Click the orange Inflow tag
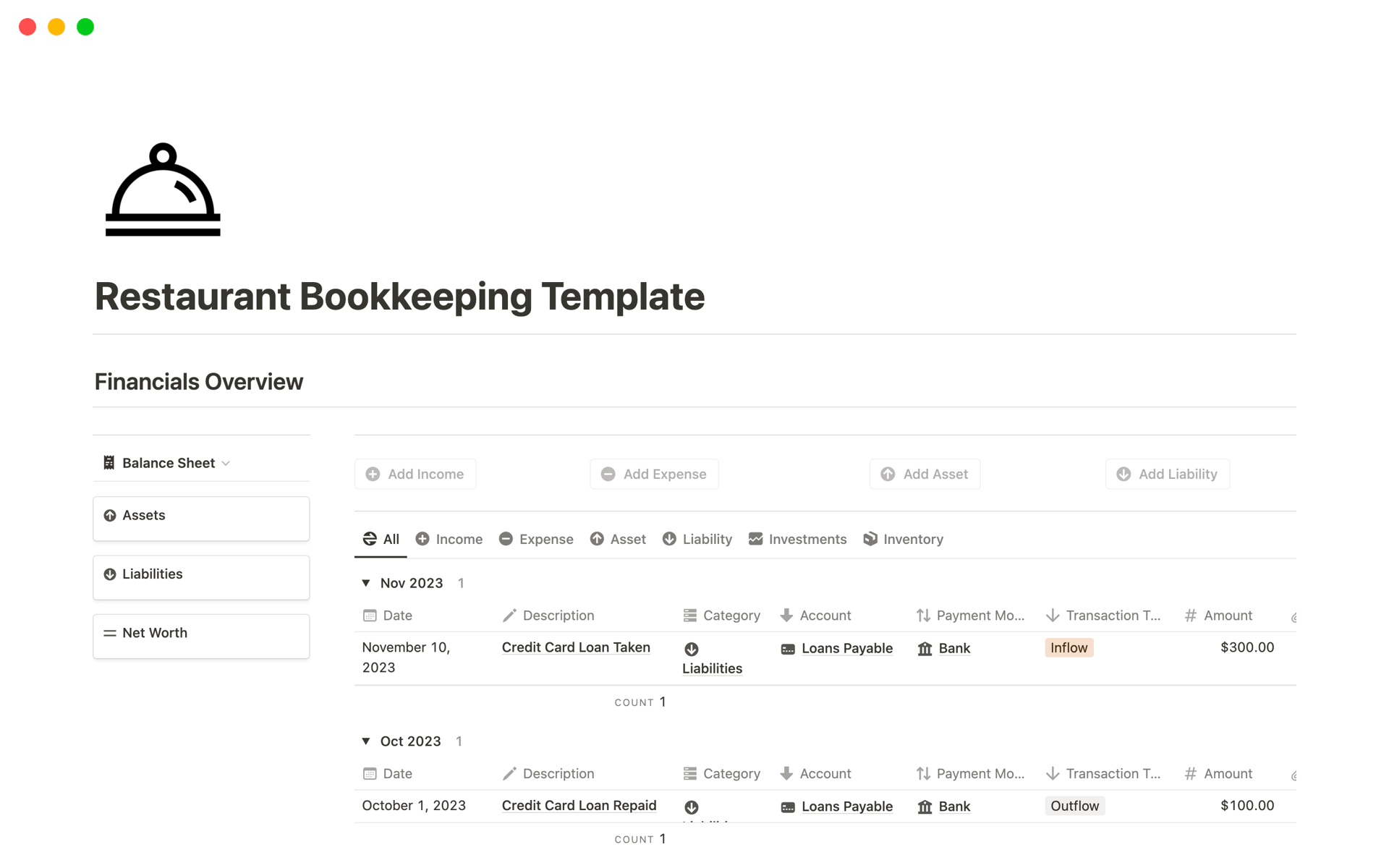This screenshot has height=868, width=1389. pos(1069,648)
